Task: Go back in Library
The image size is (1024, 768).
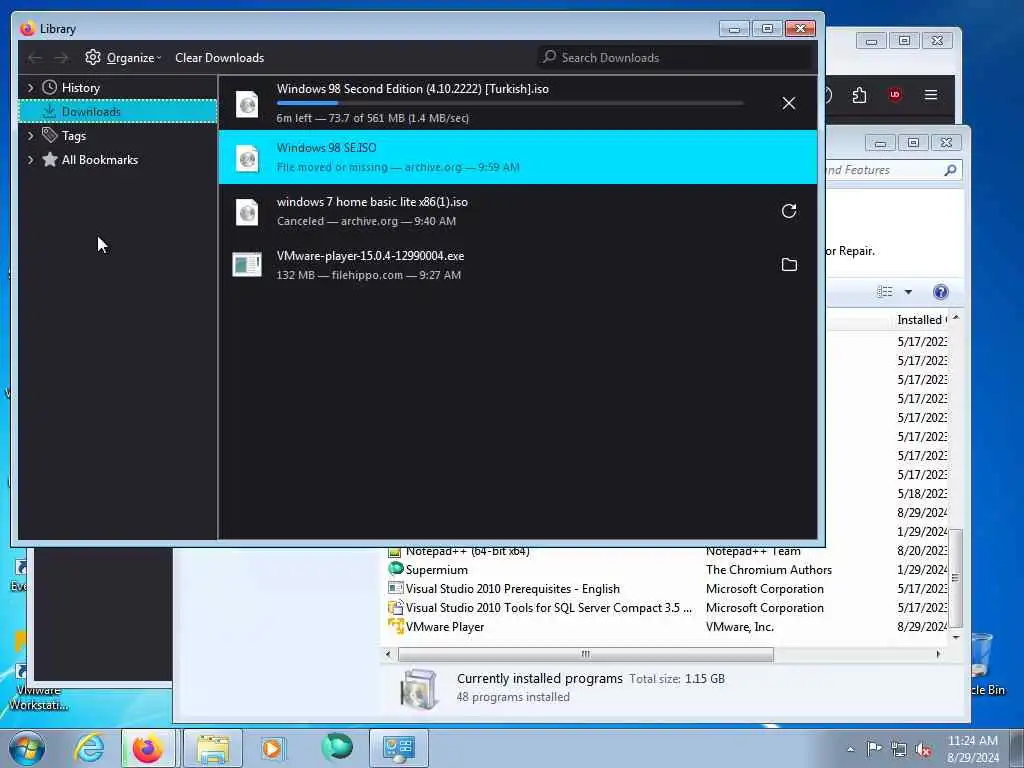Action: pos(35,58)
